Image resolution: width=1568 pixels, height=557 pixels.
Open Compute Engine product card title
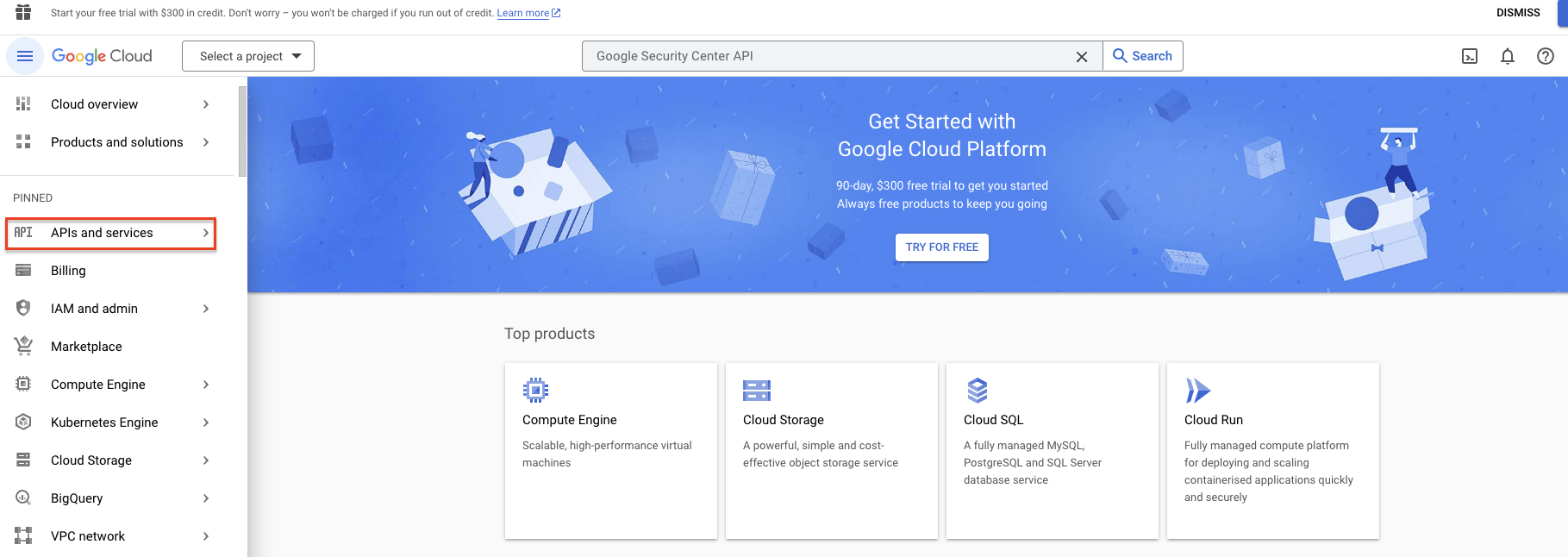pos(570,420)
